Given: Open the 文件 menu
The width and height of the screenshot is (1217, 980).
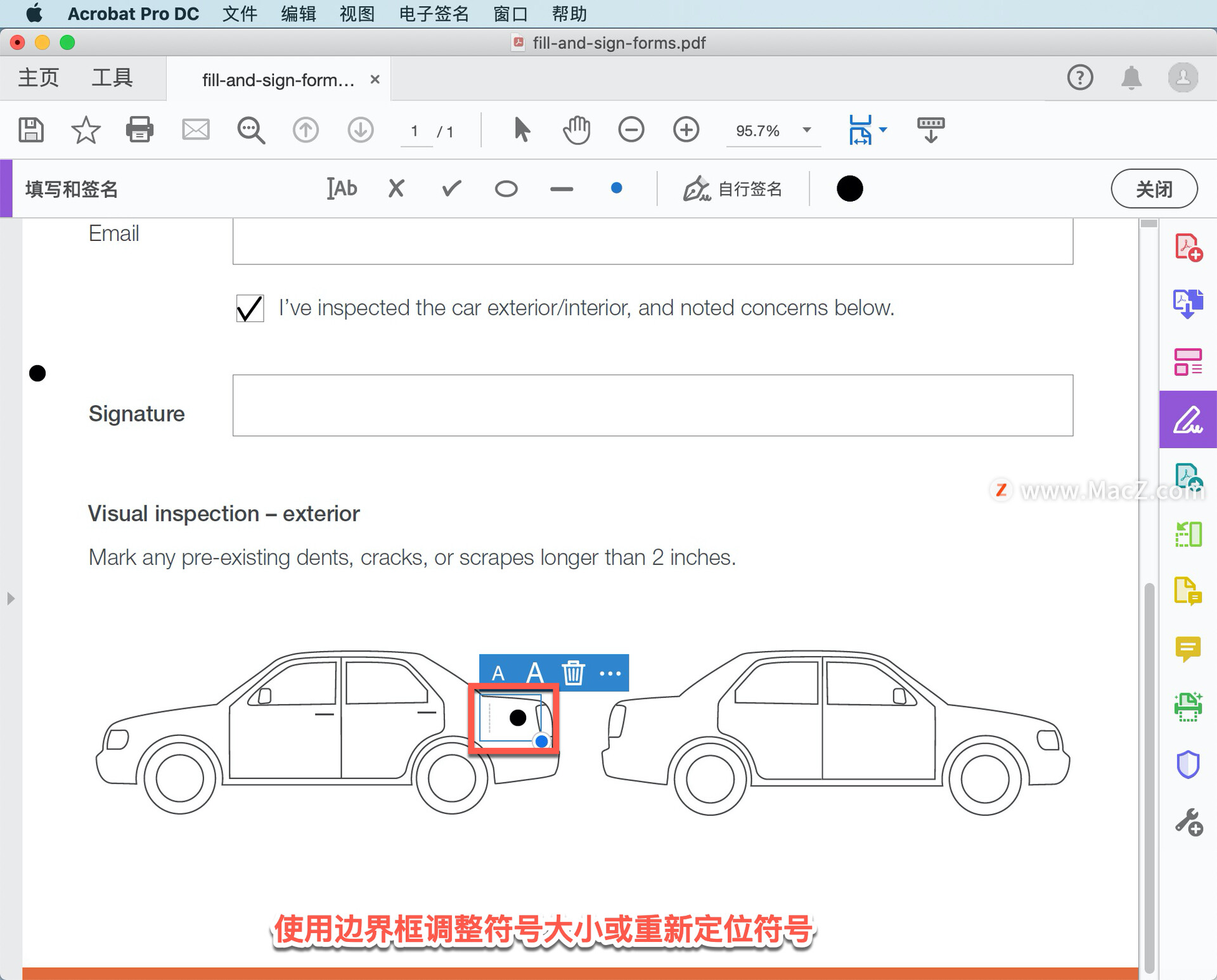Looking at the screenshot, I should (240, 13).
